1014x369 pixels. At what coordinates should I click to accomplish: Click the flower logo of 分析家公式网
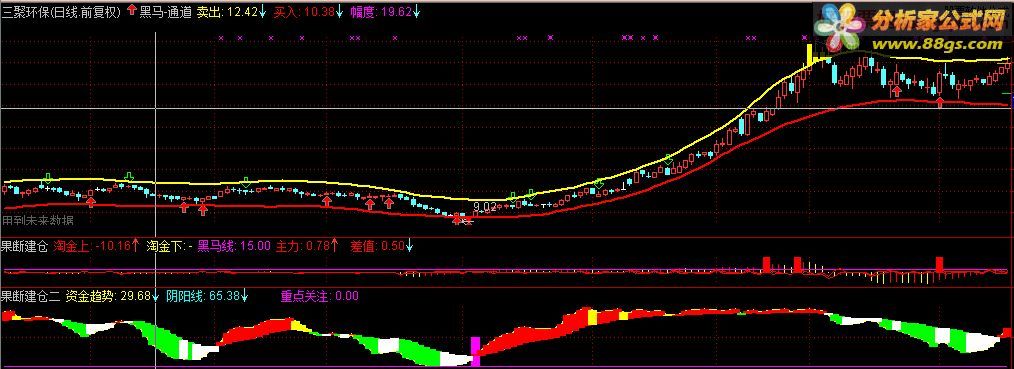[x=839, y=29]
